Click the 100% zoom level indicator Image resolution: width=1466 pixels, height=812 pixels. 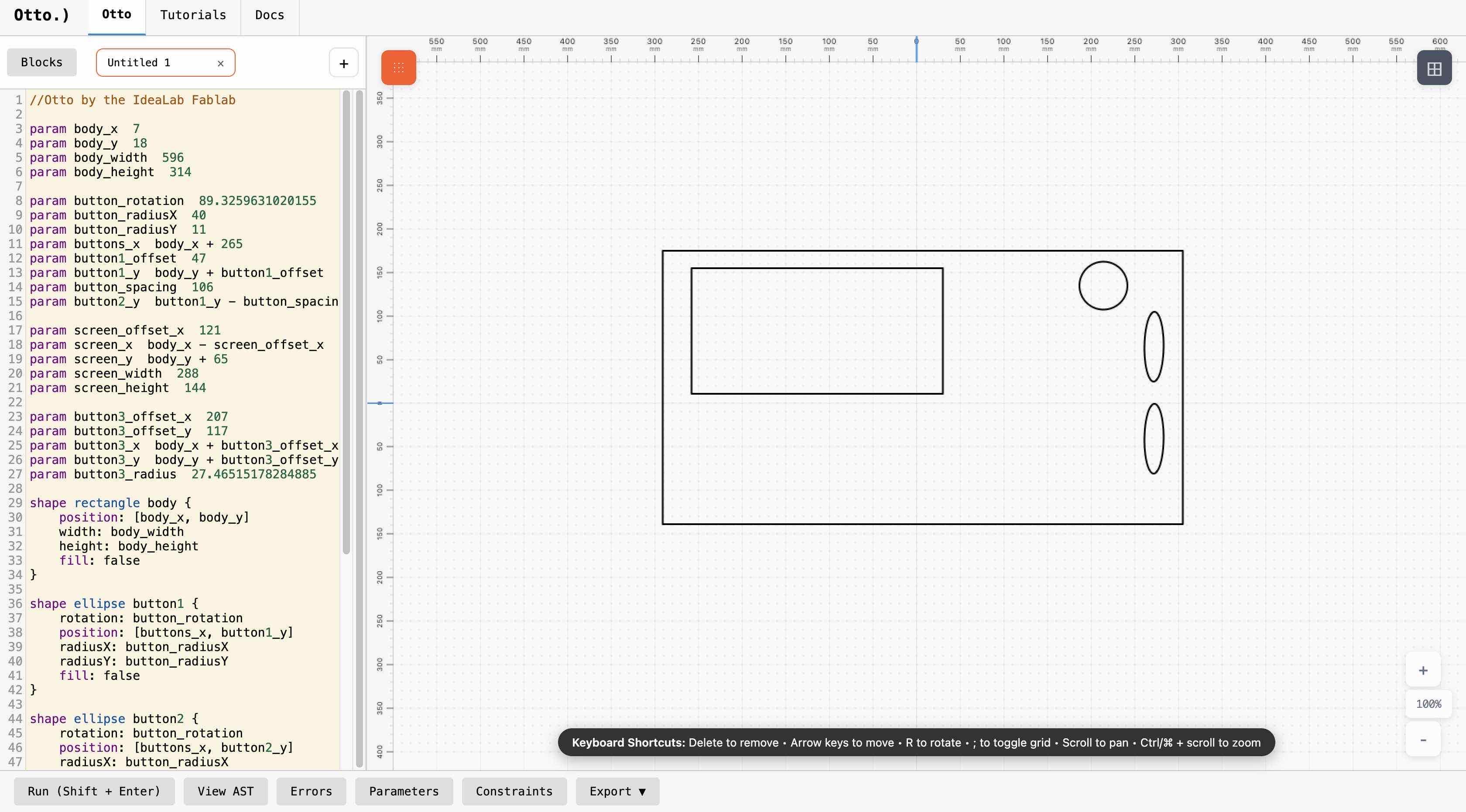point(1428,704)
